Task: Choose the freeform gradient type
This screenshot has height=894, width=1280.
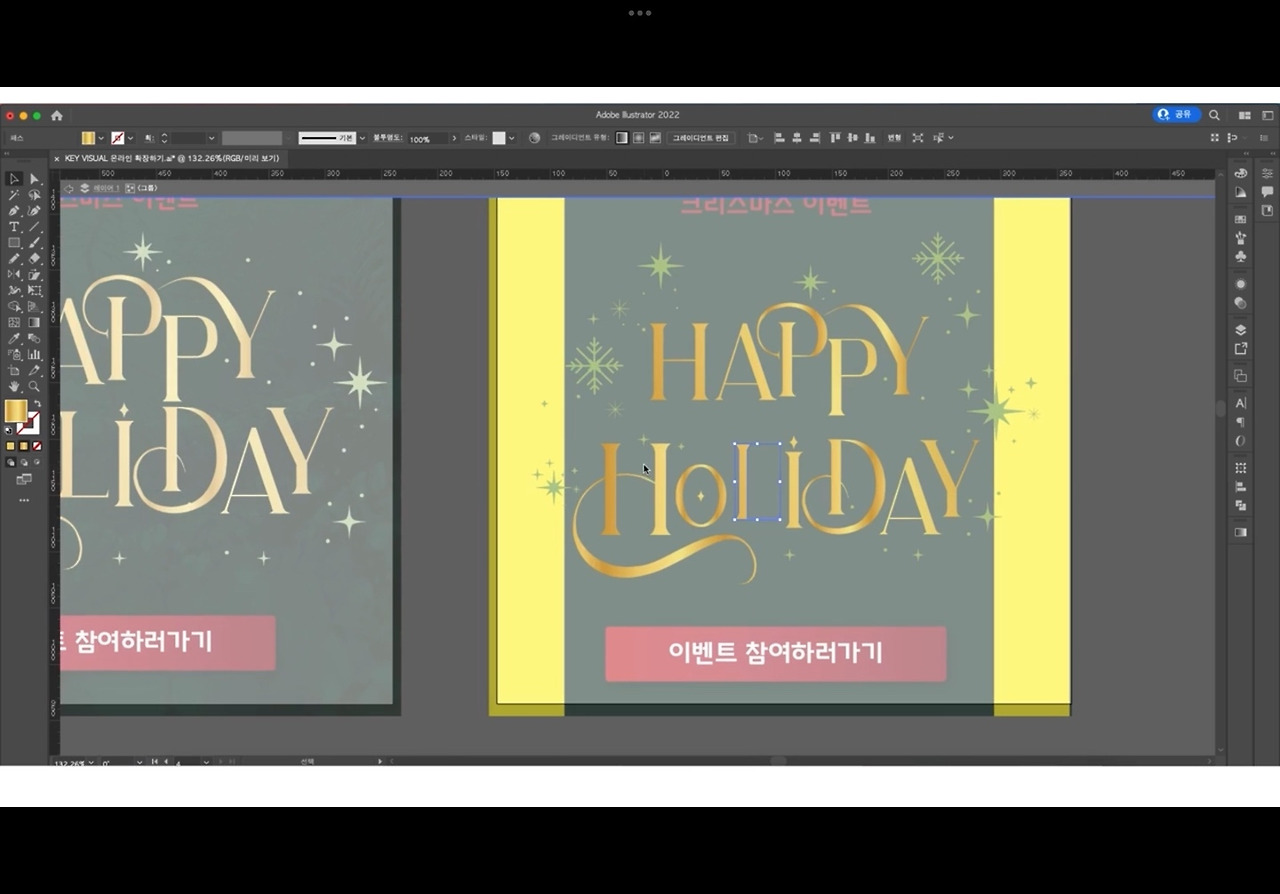Action: [x=655, y=138]
